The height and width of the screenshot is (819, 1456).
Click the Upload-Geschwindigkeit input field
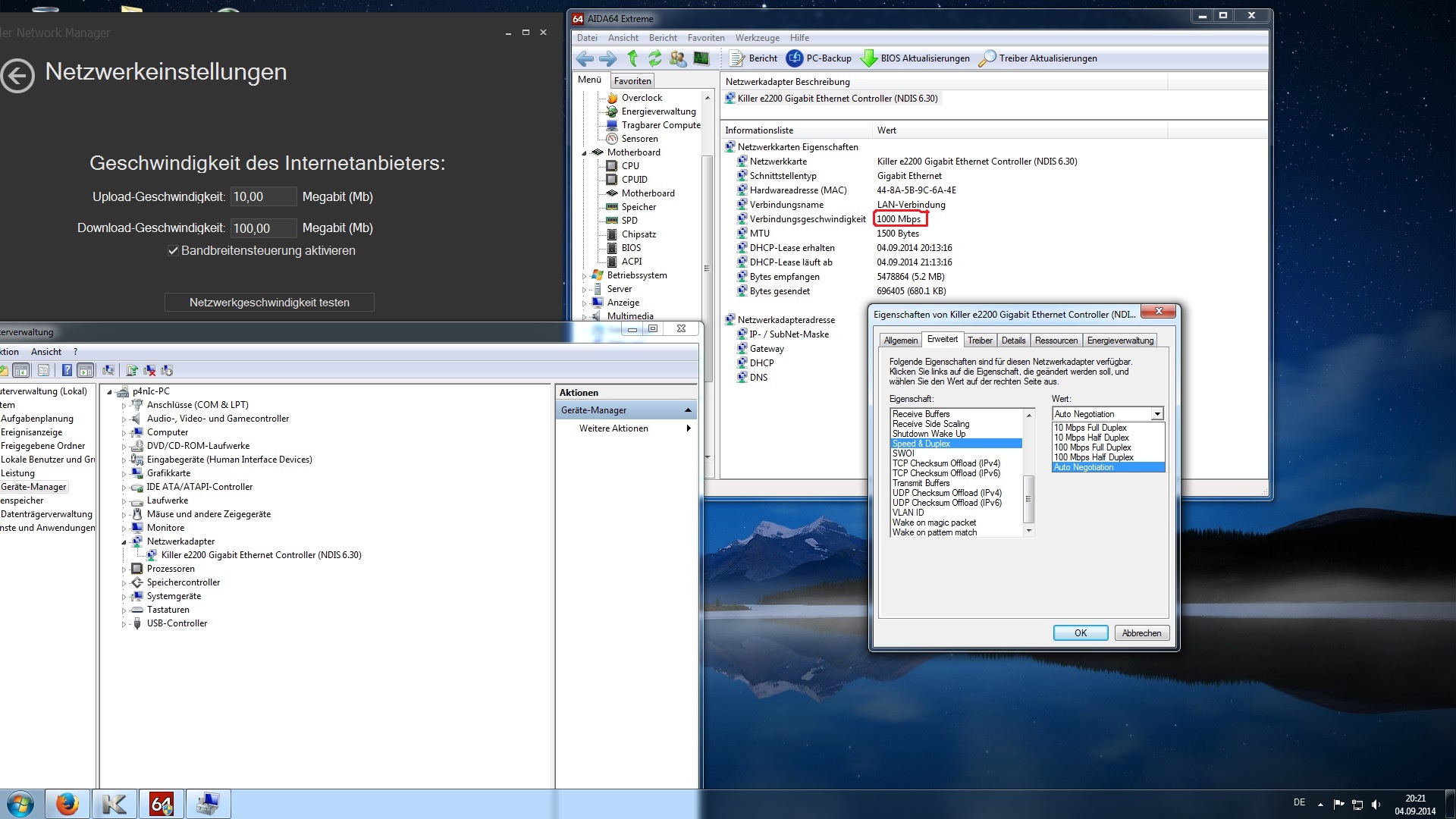262,197
